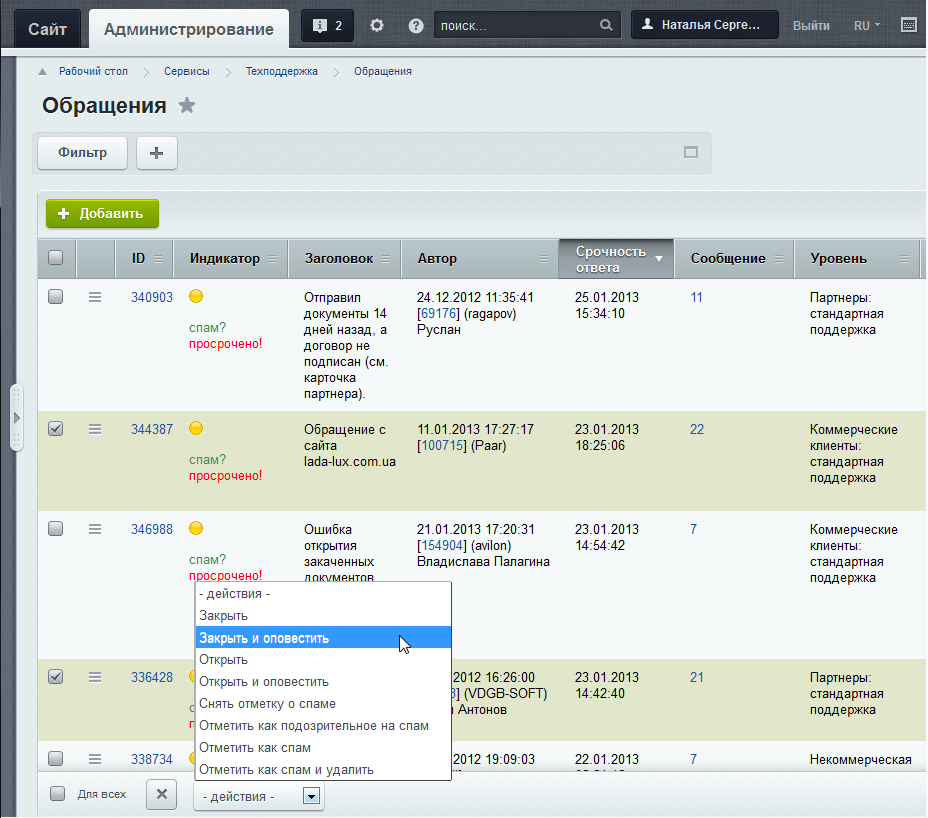Open the notifications counter showing 2
The width and height of the screenshot is (928, 818).
[327, 25]
